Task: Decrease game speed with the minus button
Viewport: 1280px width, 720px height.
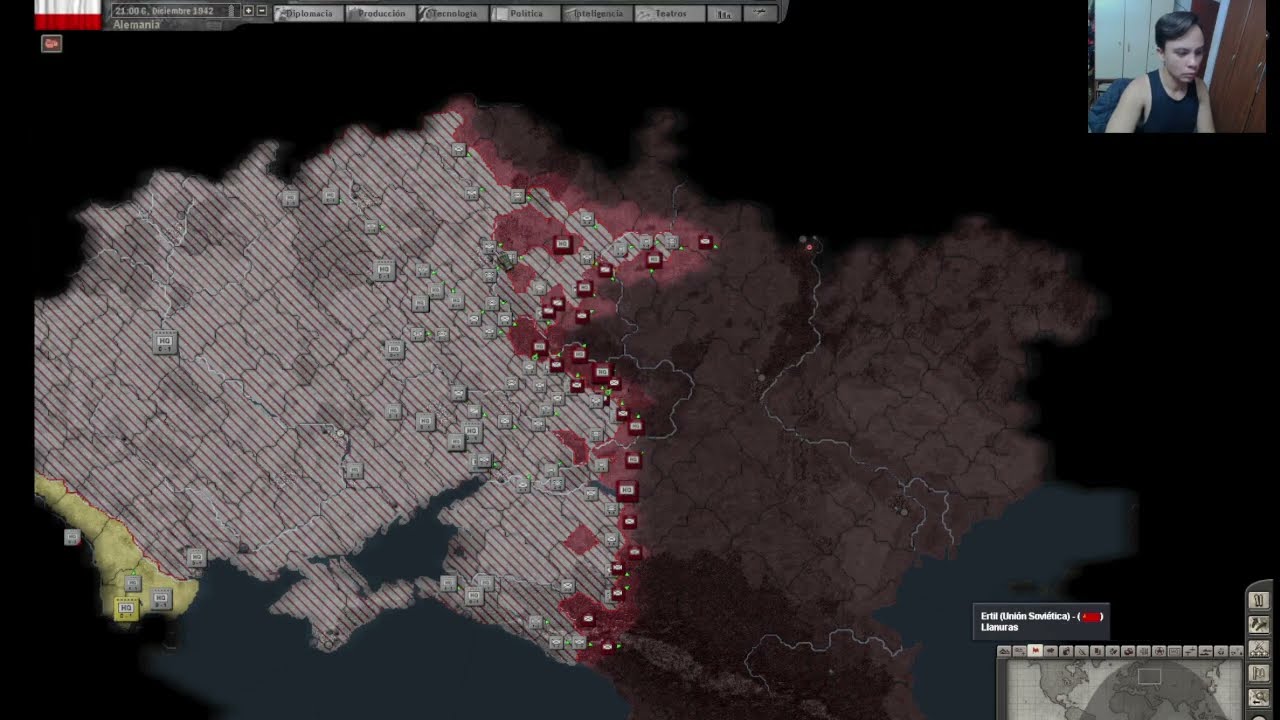Action: coord(262,11)
